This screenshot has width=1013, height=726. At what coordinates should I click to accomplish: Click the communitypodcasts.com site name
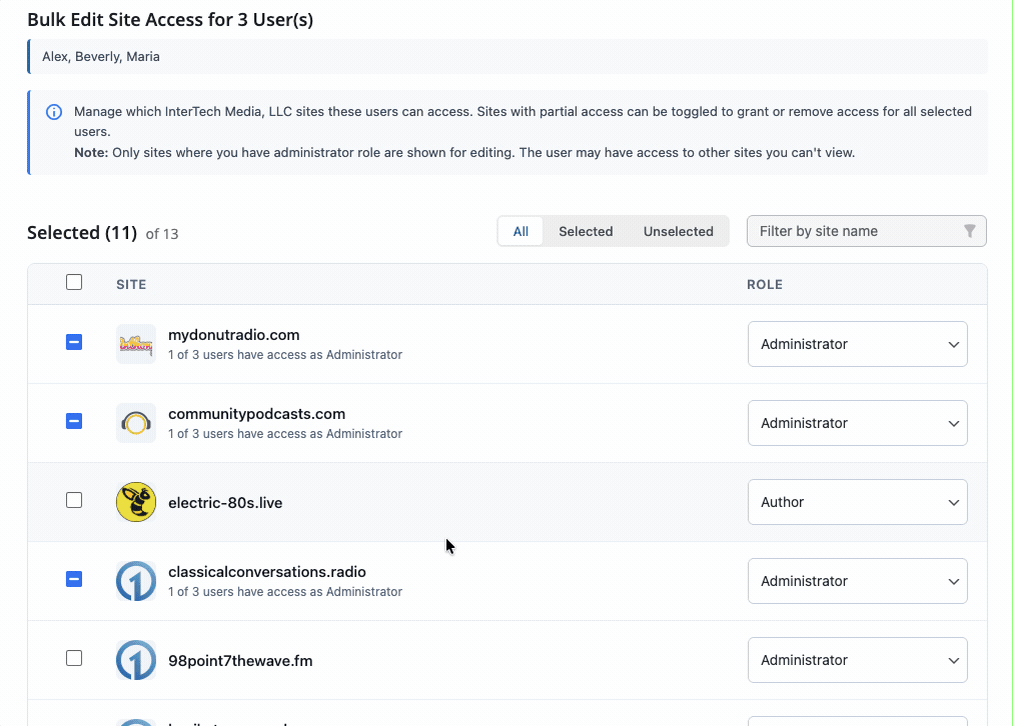pos(257,414)
